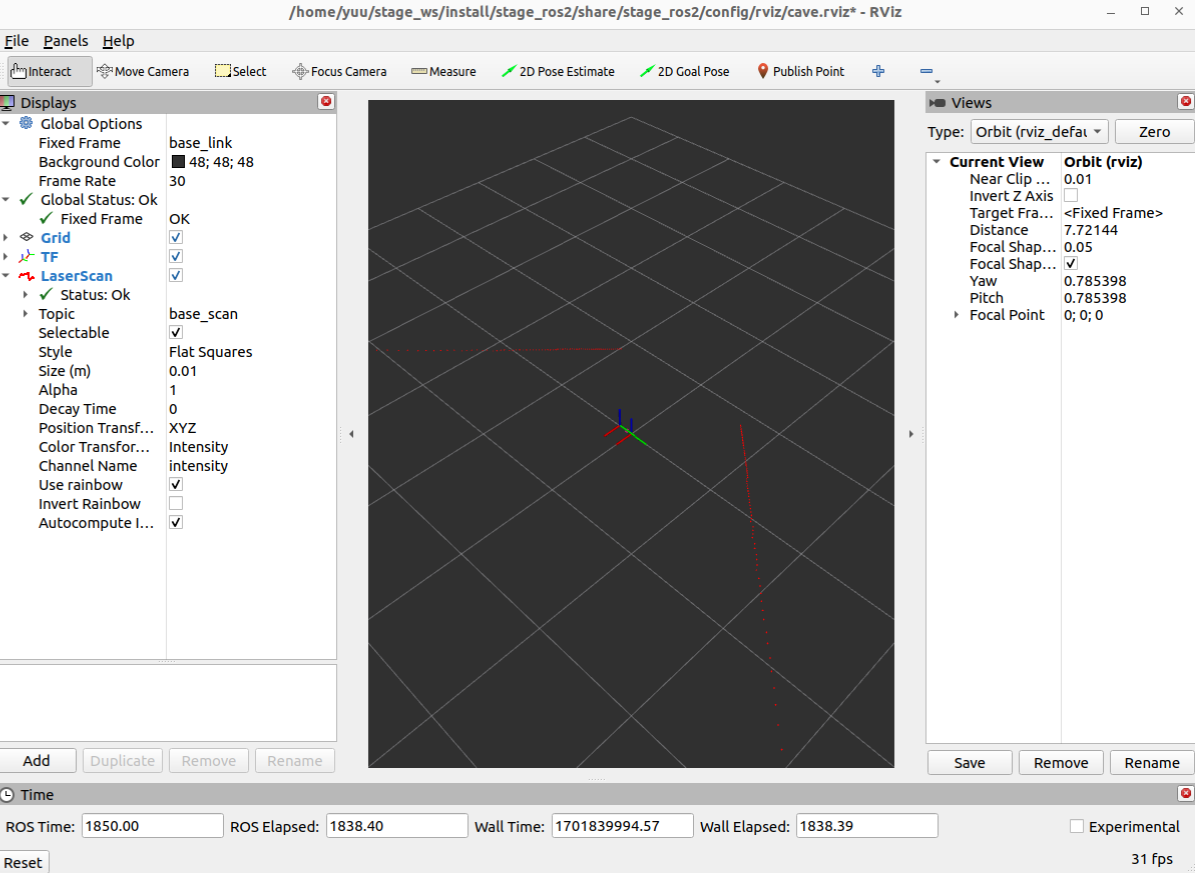Select the 2D Pose Estimate tool
Image resolution: width=1195 pixels, height=873 pixels.
click(x=558, y=71)
